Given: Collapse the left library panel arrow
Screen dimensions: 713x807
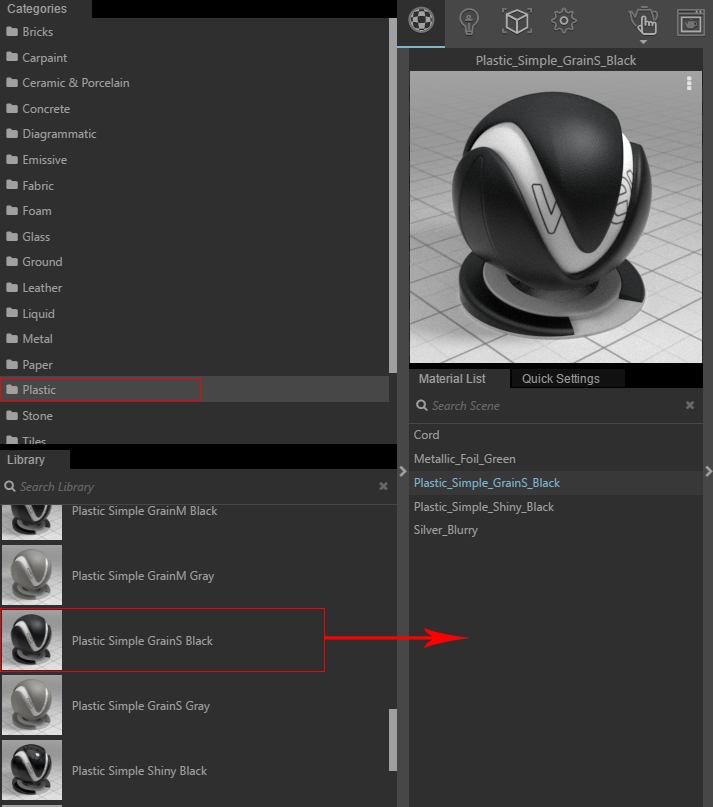Looking at the screenshot, I should [403, 471].
